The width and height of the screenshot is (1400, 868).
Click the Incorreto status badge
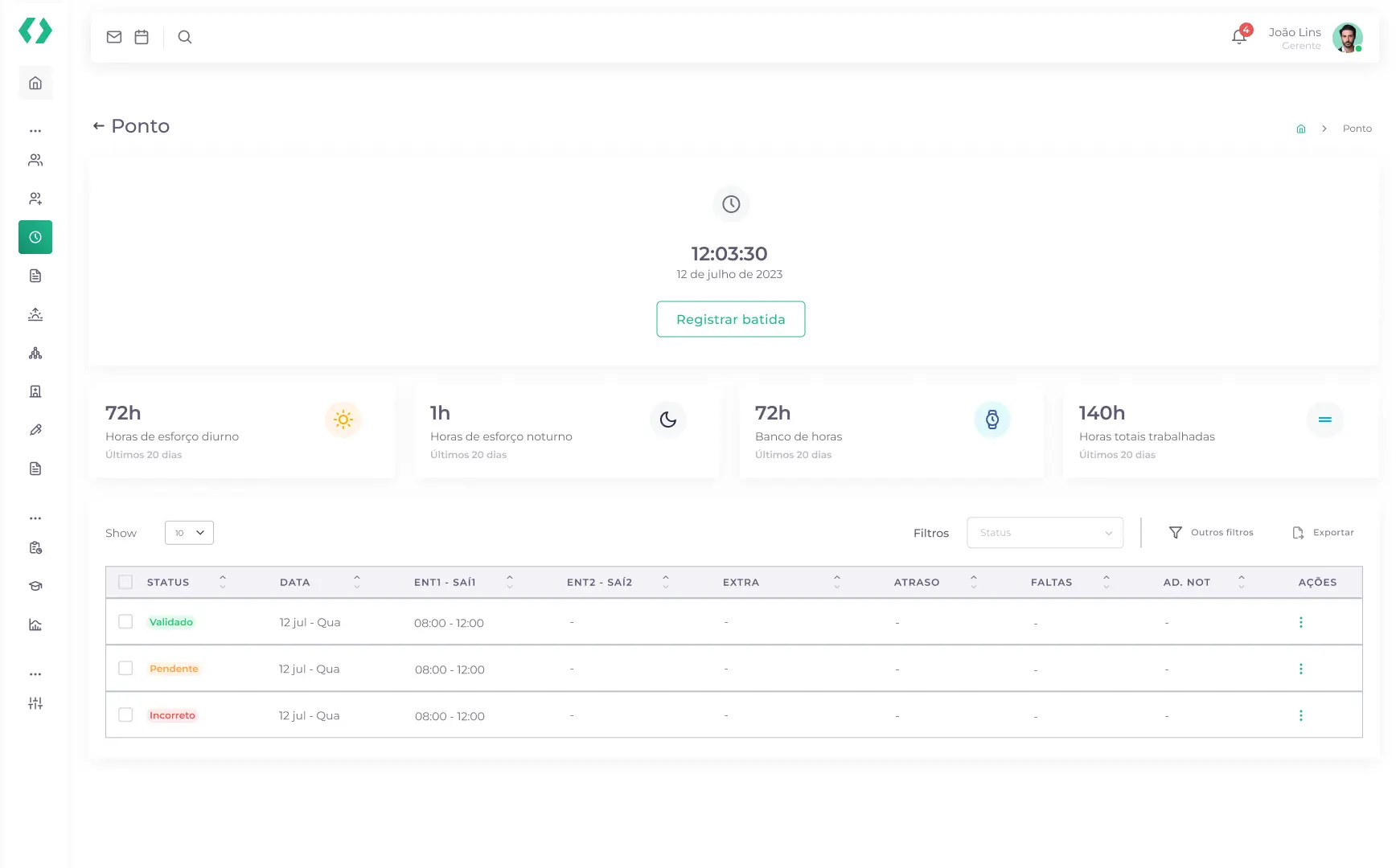pos(172,715)
